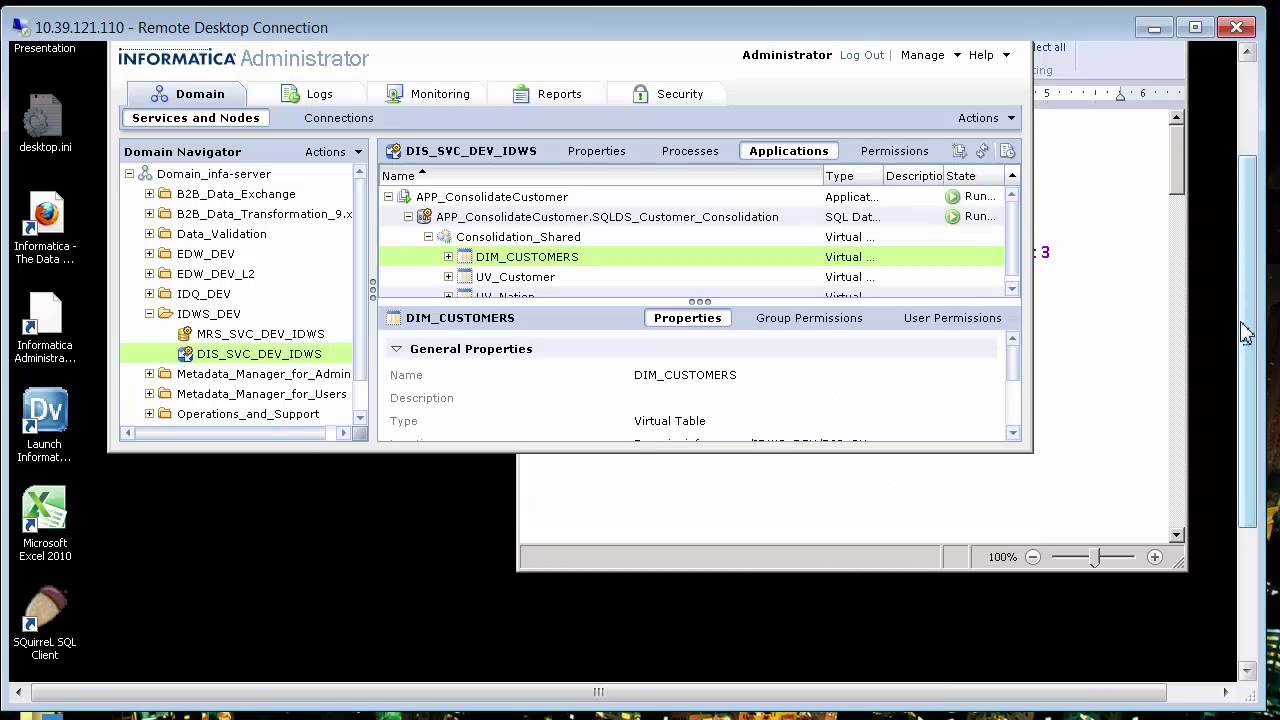Open Domain Navigator Actions menu
Screen dimensions: 1280x720
pos(334,152)
